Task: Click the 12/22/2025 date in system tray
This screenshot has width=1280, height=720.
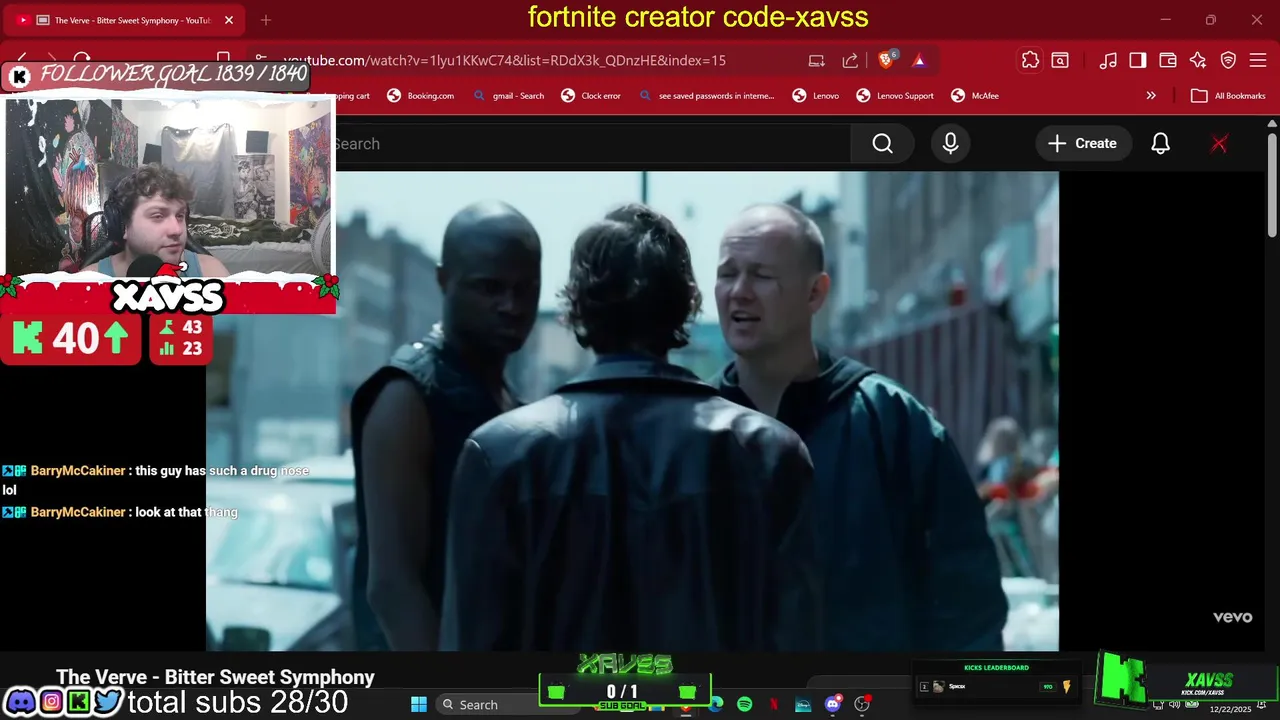Action: tap(1230, 709)
